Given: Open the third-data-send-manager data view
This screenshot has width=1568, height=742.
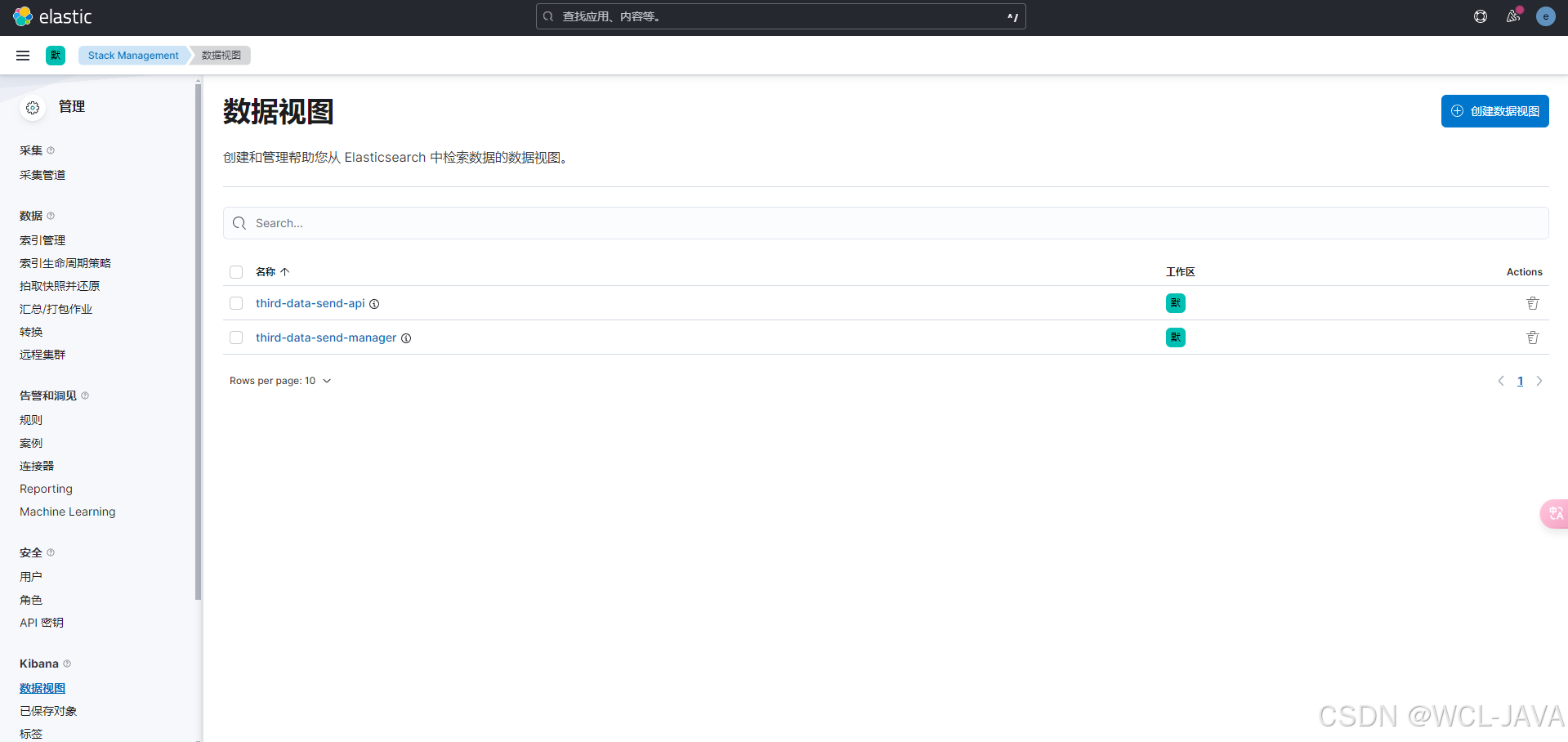Looking at the screenshot, I should 326,337.
